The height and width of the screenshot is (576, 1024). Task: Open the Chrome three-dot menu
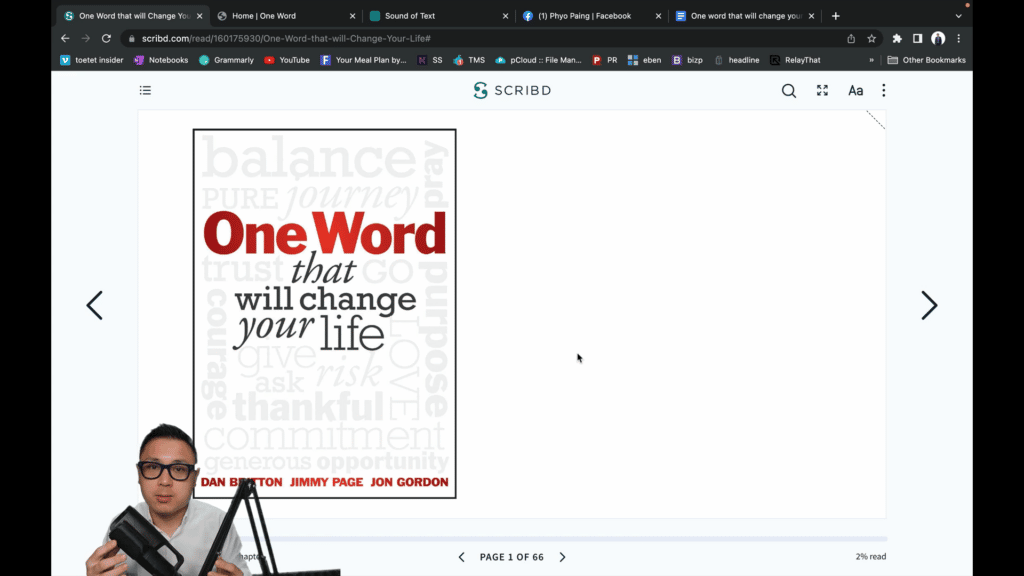[x=959, y=39]
